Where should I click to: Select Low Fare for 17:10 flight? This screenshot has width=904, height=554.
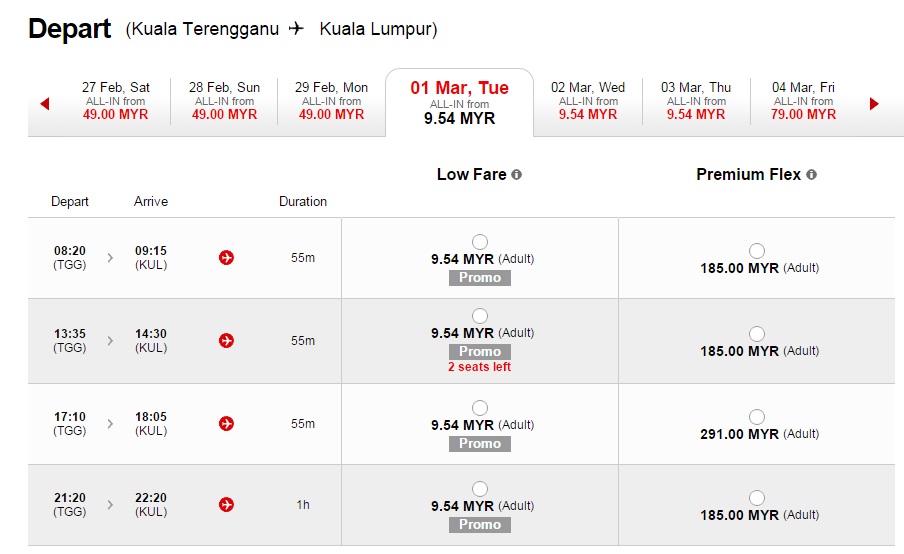(x=480, y=408)
